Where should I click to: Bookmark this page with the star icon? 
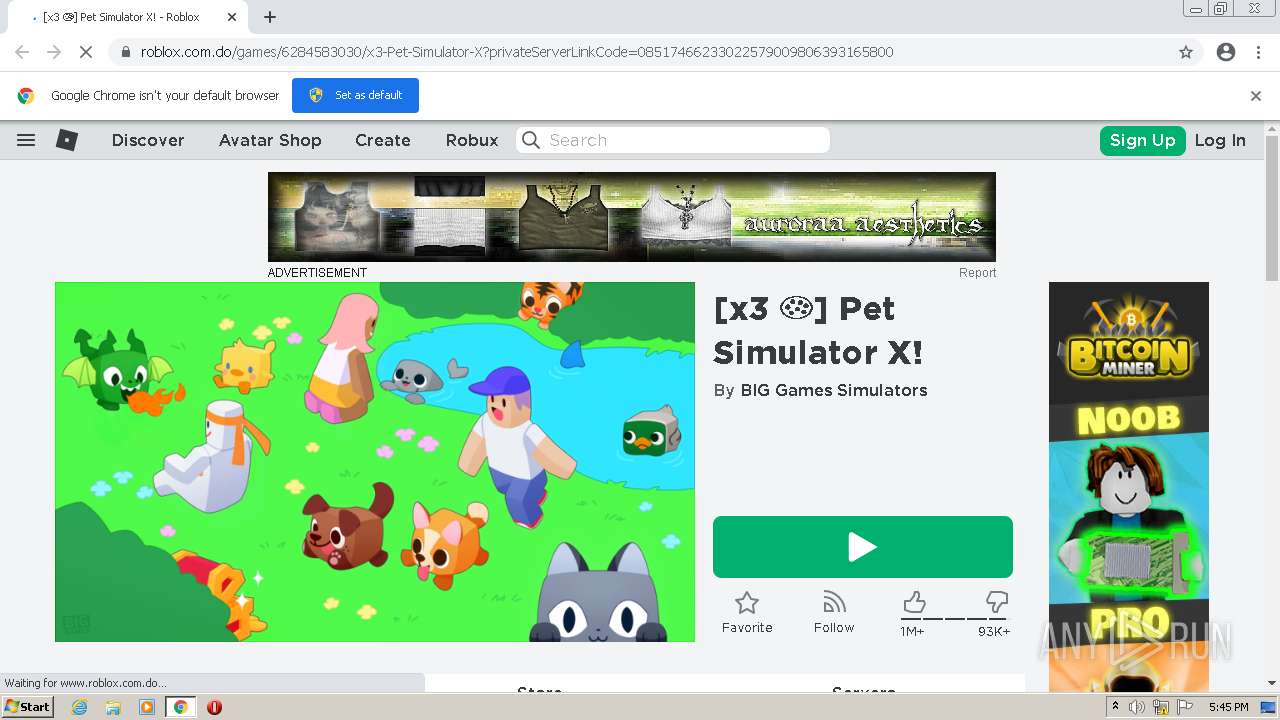coord(1186,52)
